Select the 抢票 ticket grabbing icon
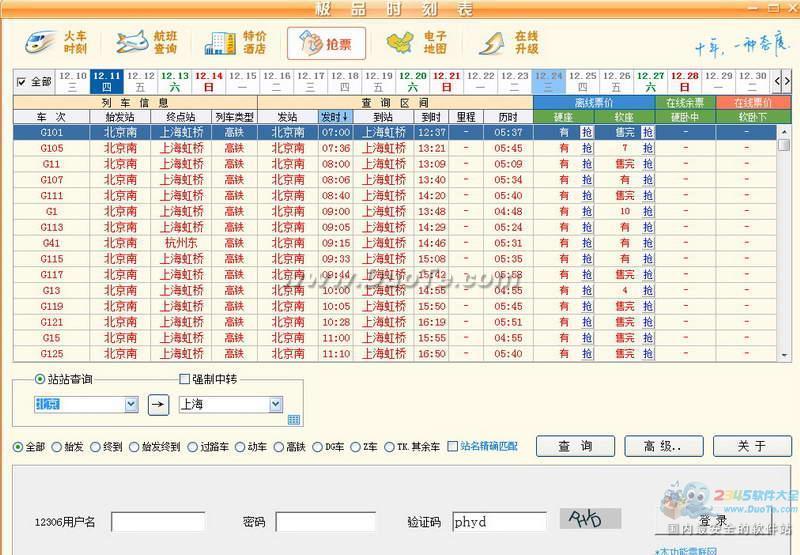This screenshot has height=555, width=800. [327, 43]
